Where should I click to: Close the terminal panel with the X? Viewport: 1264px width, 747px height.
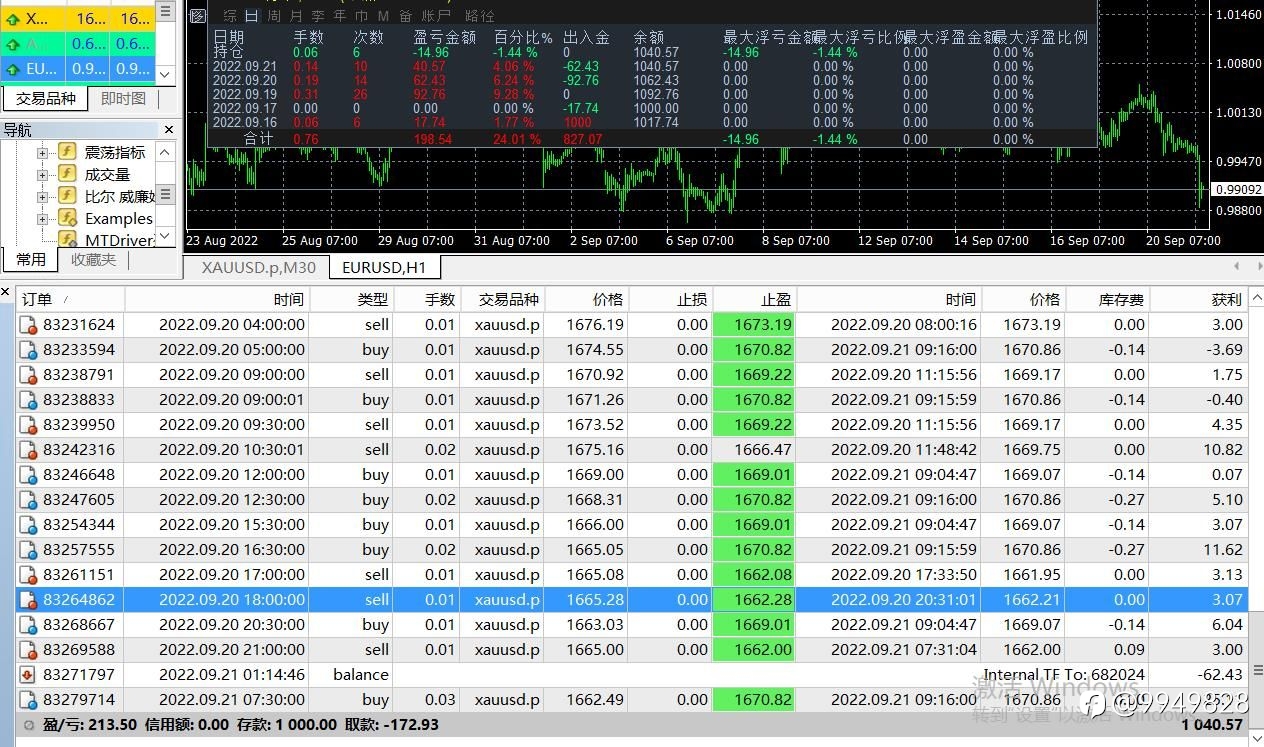tap(6, 293)
